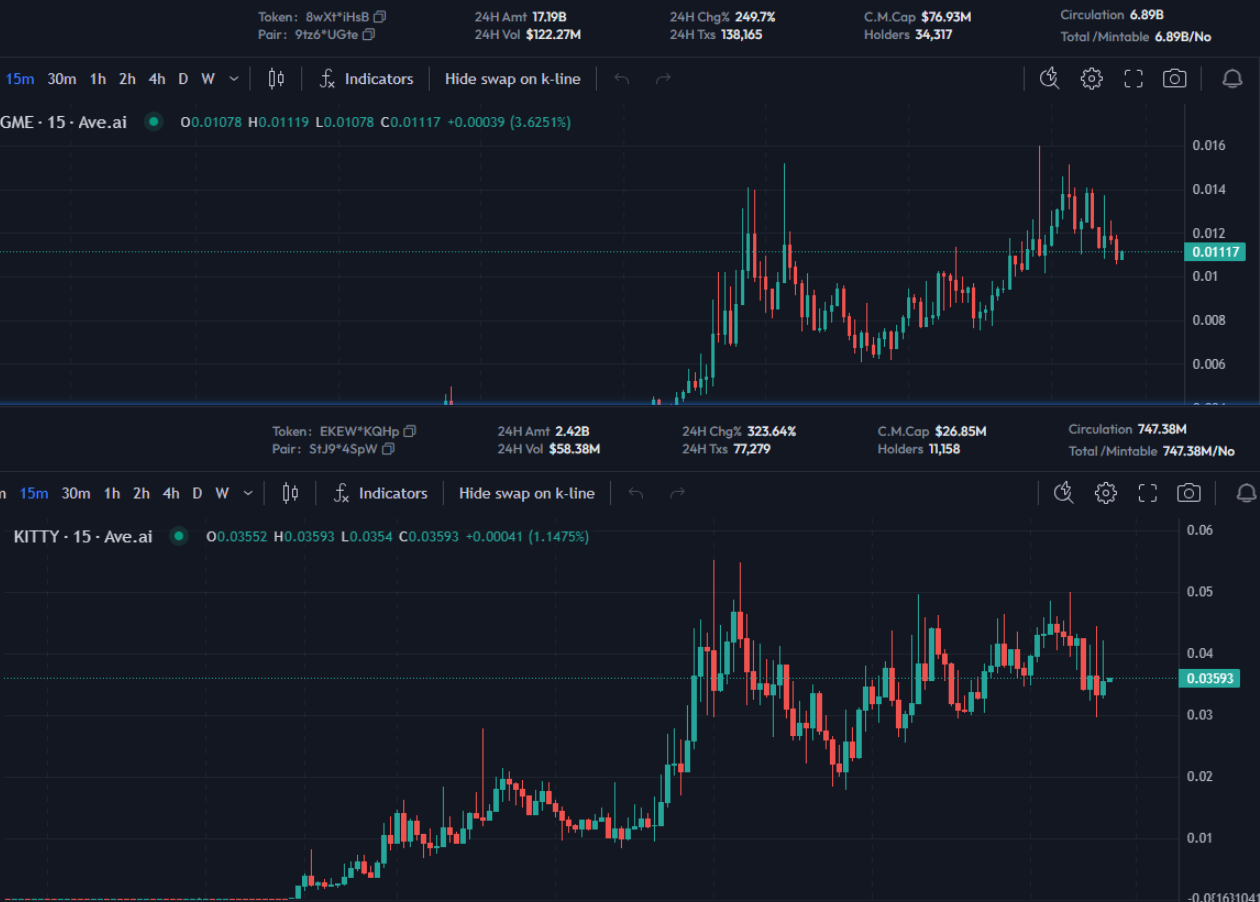
Task: Open alert bell in KITTY chart toolbar
Action: pos(1246,493)
